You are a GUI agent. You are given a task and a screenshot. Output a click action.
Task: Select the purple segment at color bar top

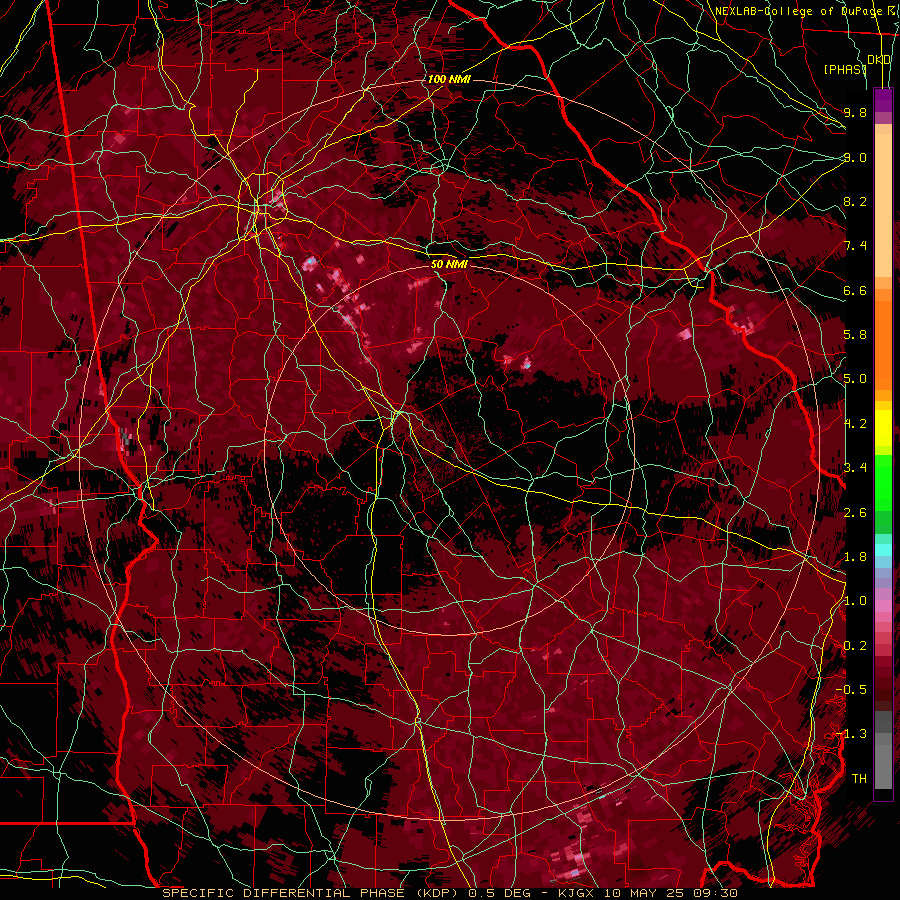click(883, 100)
